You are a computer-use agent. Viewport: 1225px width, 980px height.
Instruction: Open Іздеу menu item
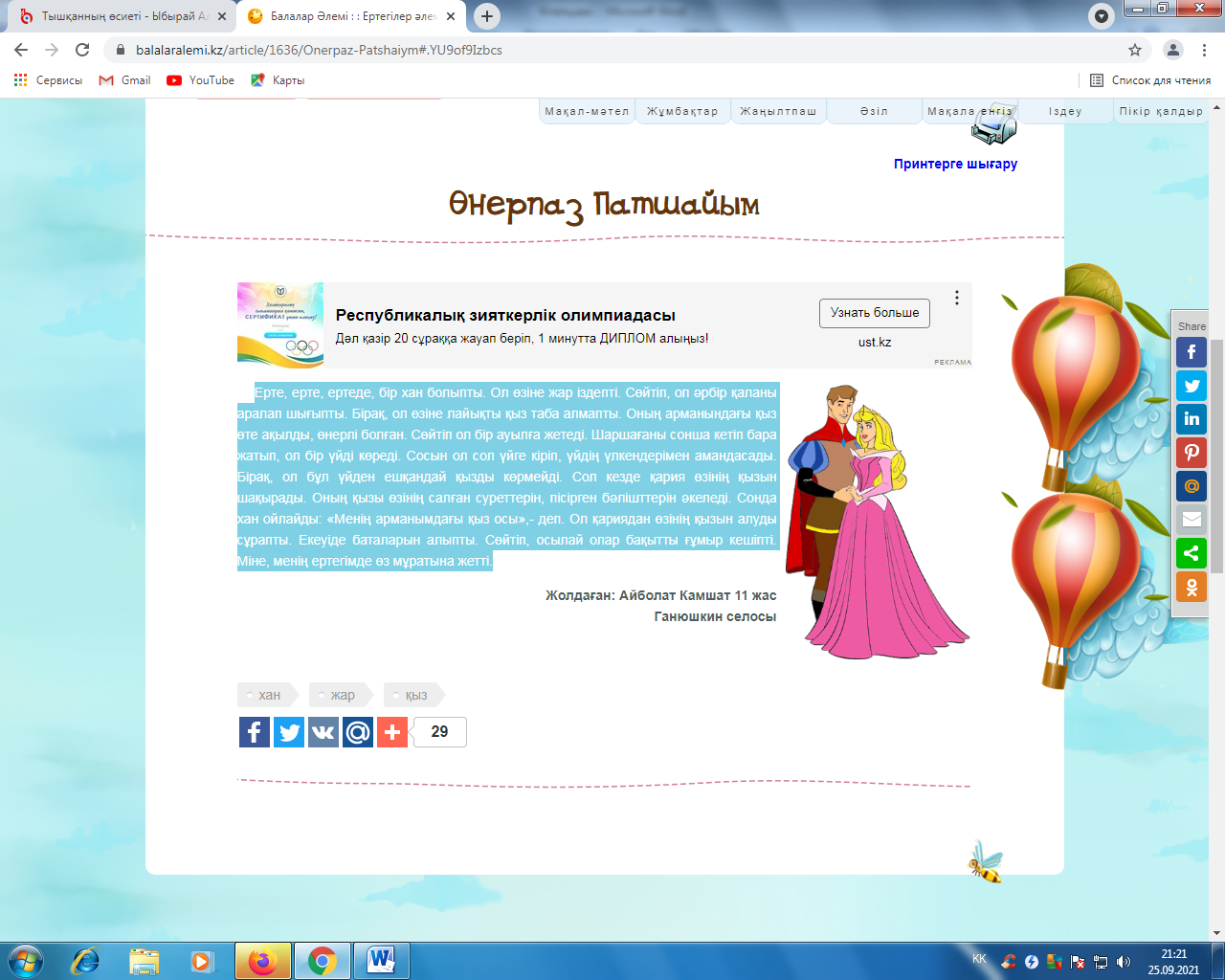click(x=1065, y=111)
